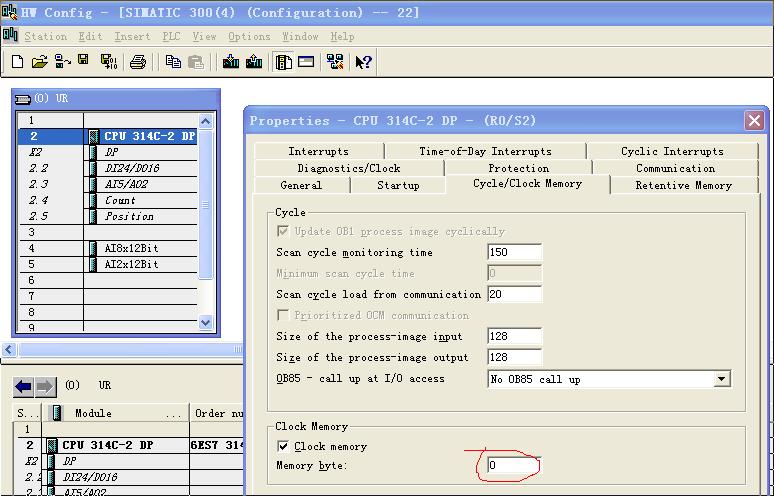Image resolution: width=774 pixels, height=496 pixels.
Task: Select the AI8x12Bit module in slot 4
Action: pos(107,248)
